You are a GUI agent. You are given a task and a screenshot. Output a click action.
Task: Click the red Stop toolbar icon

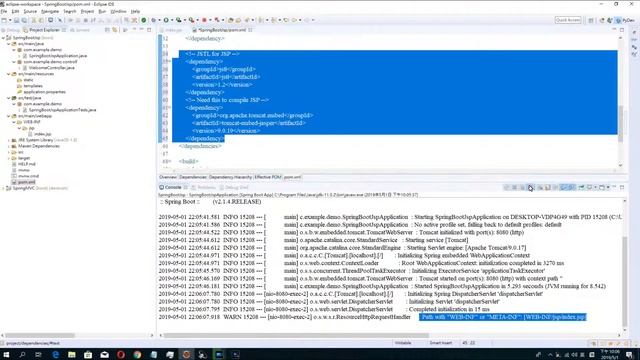(204, 20)
